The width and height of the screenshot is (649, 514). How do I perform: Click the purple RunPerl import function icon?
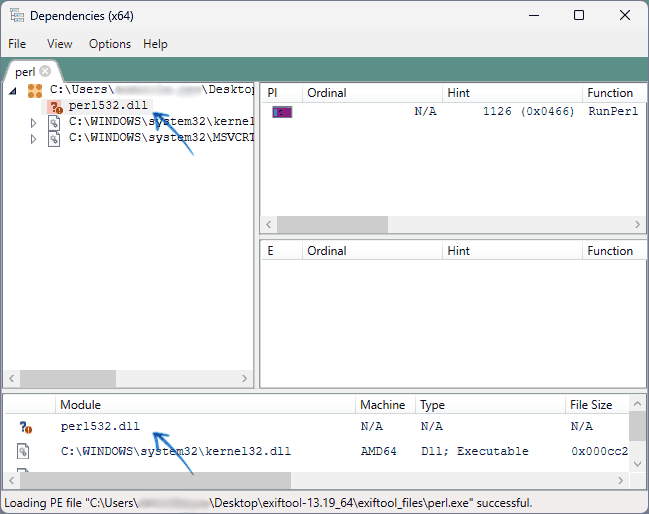click(282, 112)
